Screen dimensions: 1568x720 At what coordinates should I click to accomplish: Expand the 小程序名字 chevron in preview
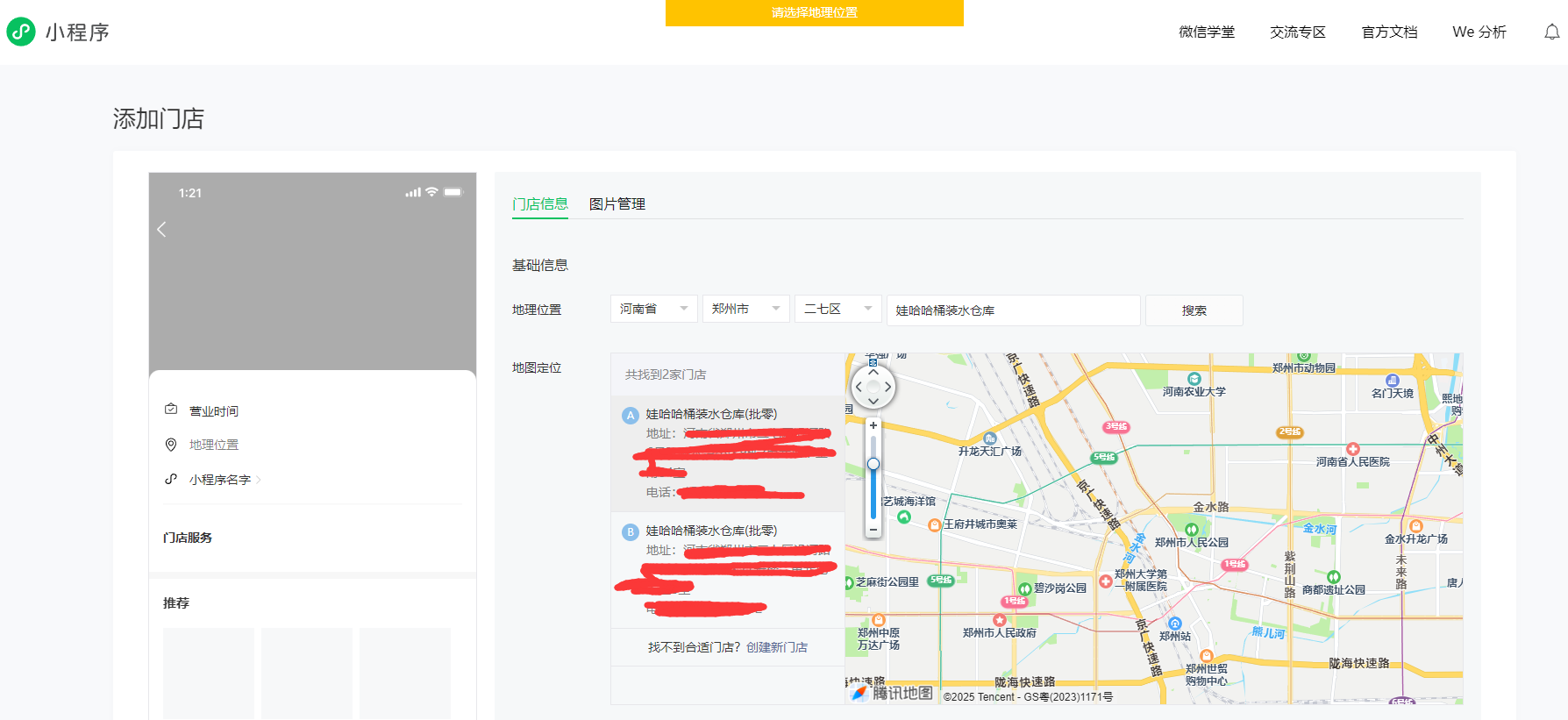pyautogui.click(x=259, y=480)
